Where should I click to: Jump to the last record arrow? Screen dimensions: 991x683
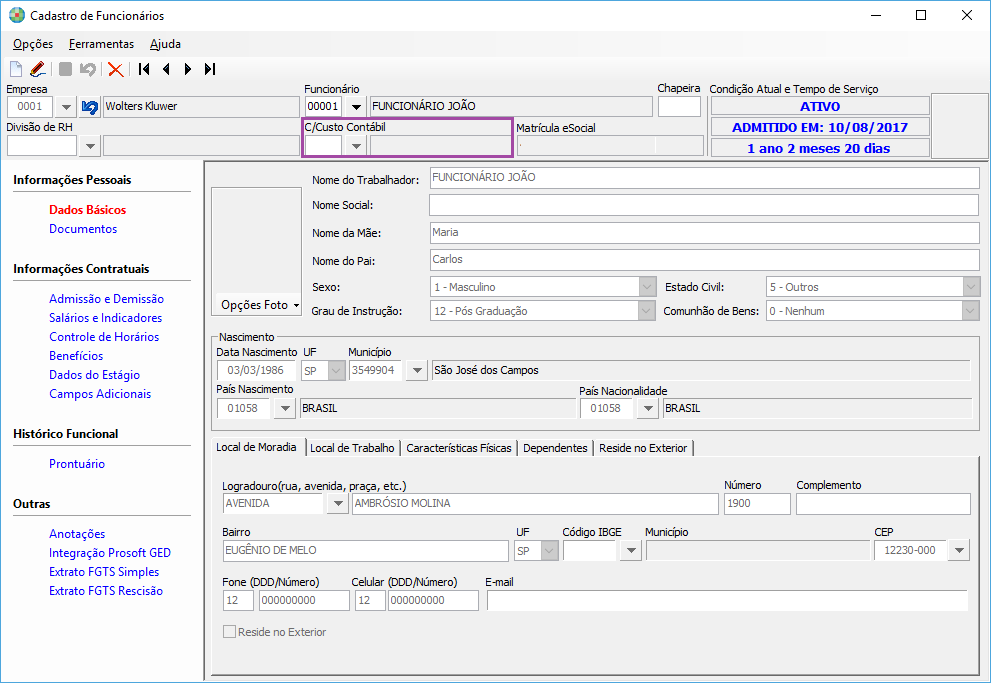210,69
